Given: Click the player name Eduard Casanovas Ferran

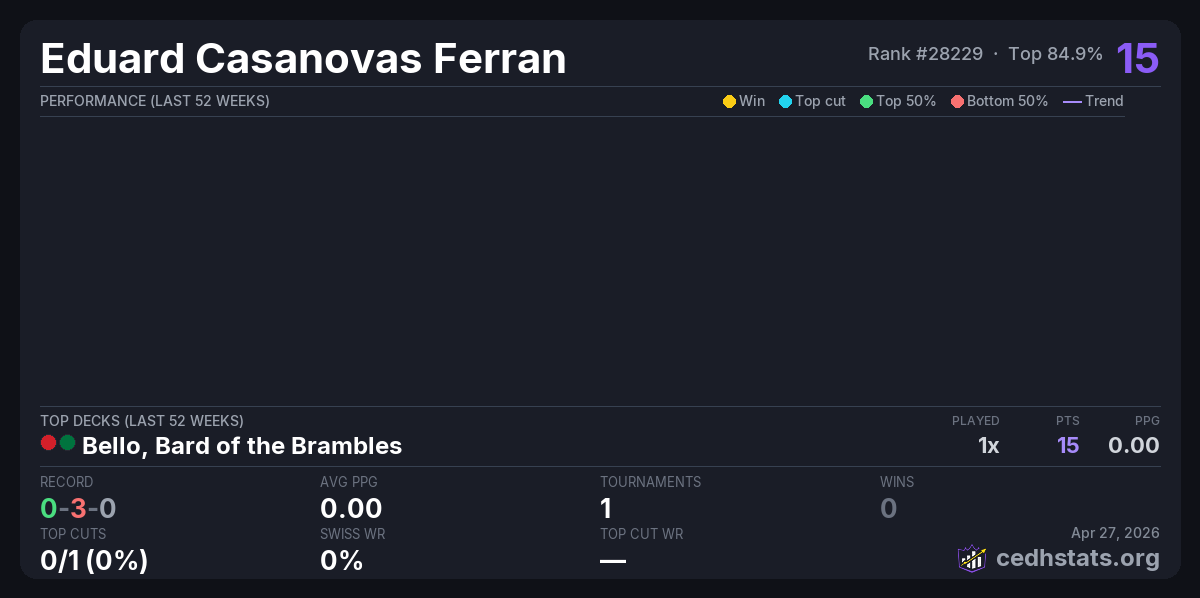Looking at the screenshot, I should click(303, 59).
